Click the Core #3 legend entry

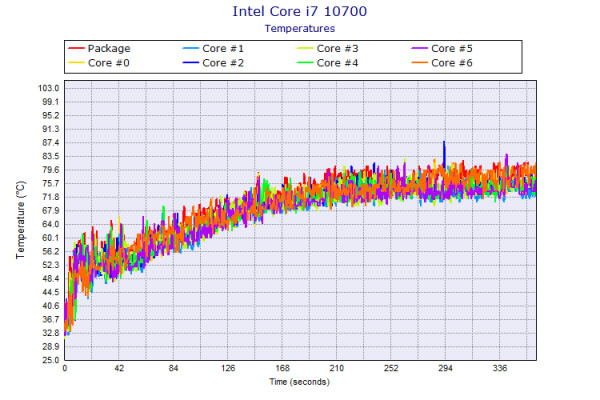click(x=328, y=49)
